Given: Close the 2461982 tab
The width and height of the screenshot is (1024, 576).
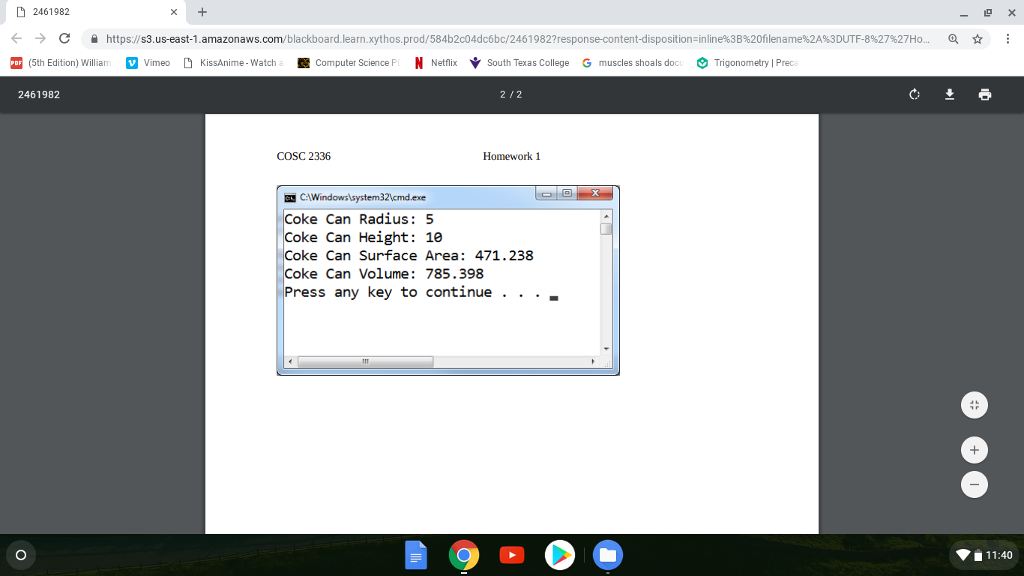Looking at the screenshot, I should point(174,12).
